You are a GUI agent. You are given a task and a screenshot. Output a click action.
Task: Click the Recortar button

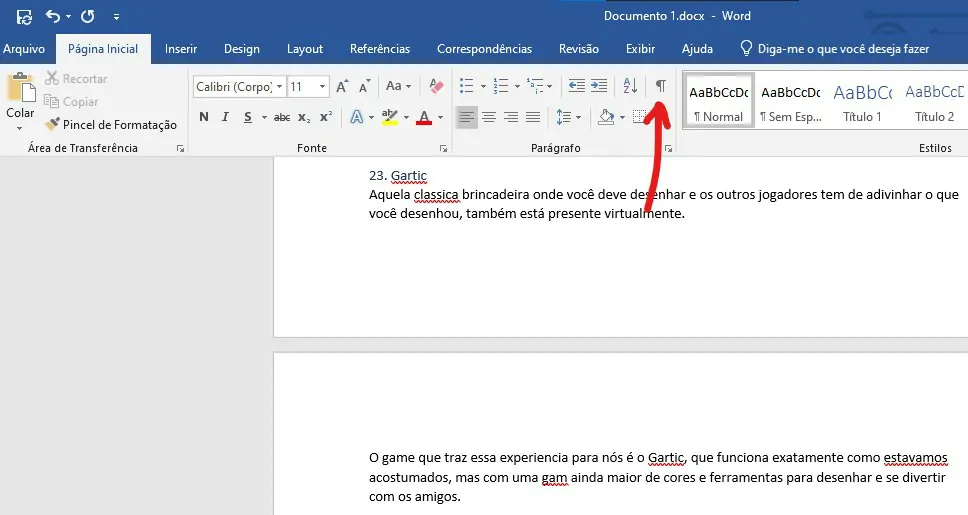tap(77, 78)
